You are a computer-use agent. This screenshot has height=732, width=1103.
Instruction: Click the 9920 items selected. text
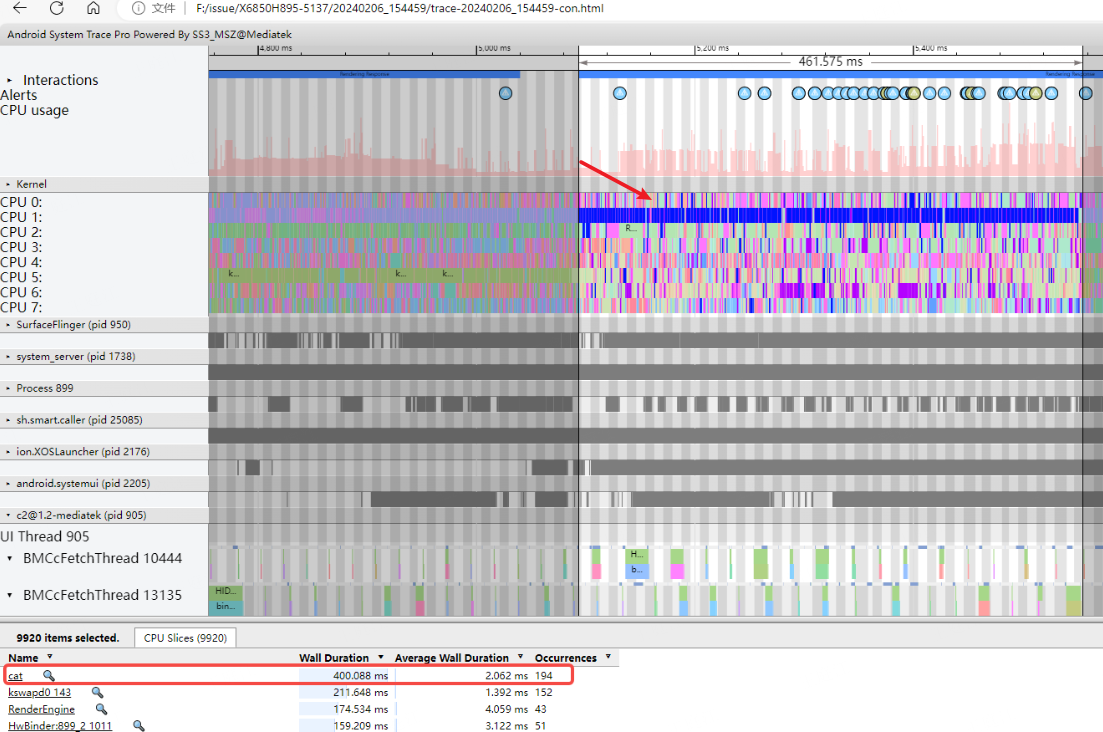pyautogui.click(x=68, y=638)
